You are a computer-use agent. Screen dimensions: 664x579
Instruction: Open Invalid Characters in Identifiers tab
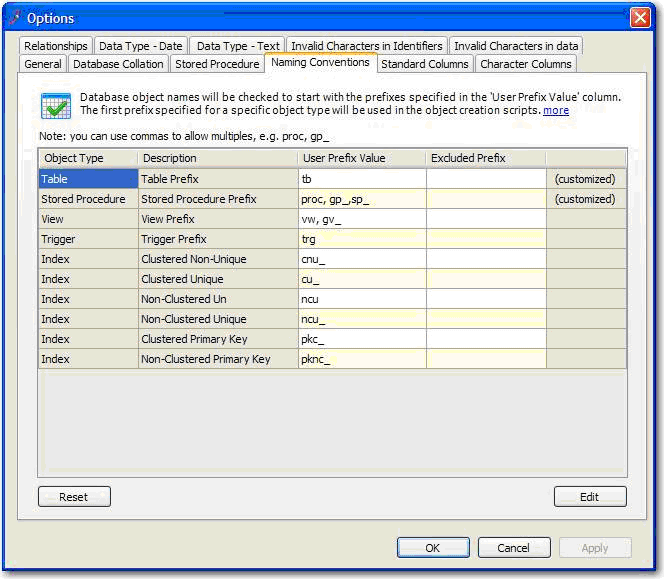[367, 46]
